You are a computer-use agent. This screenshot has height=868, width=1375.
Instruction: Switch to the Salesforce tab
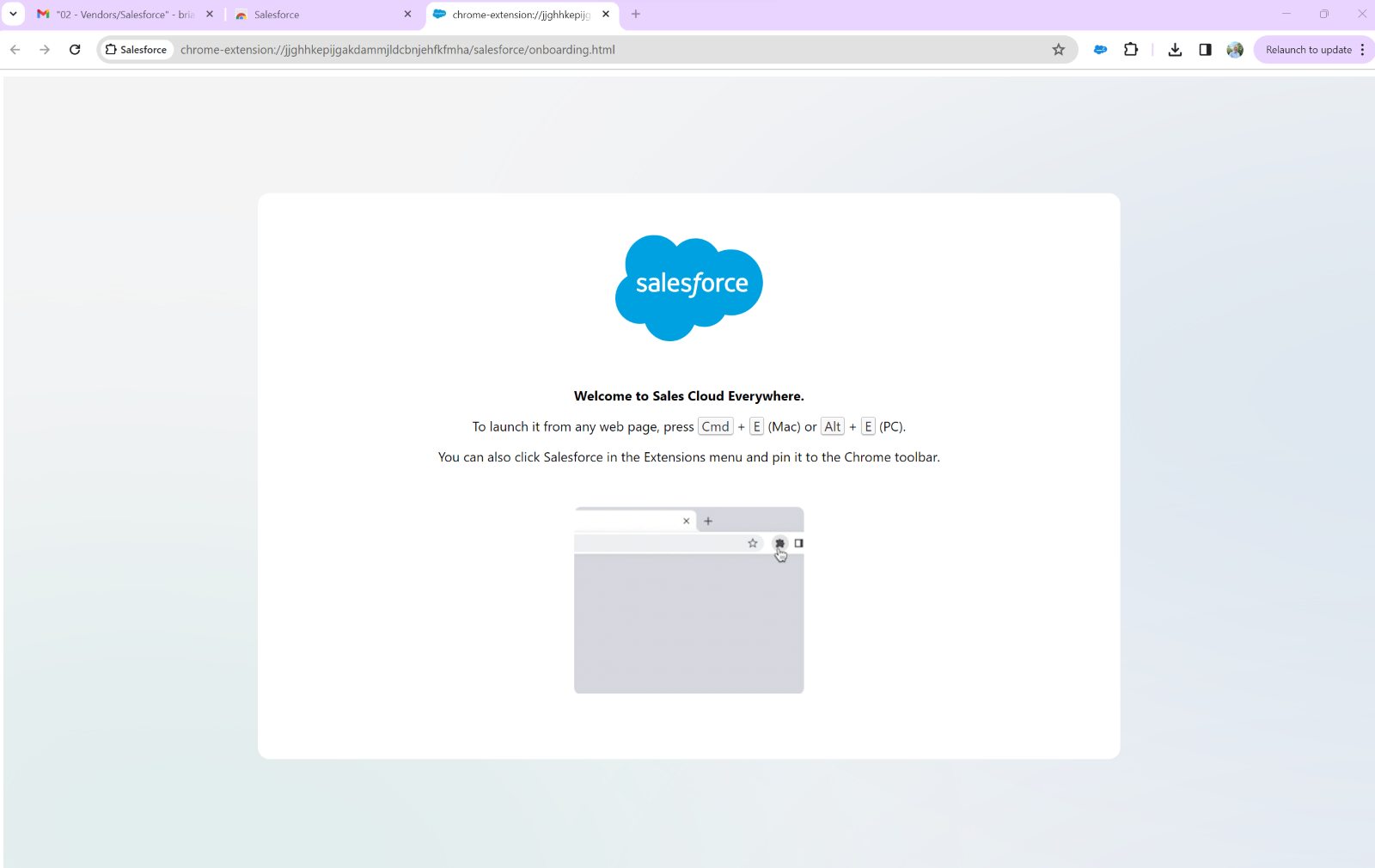point(324,15)
